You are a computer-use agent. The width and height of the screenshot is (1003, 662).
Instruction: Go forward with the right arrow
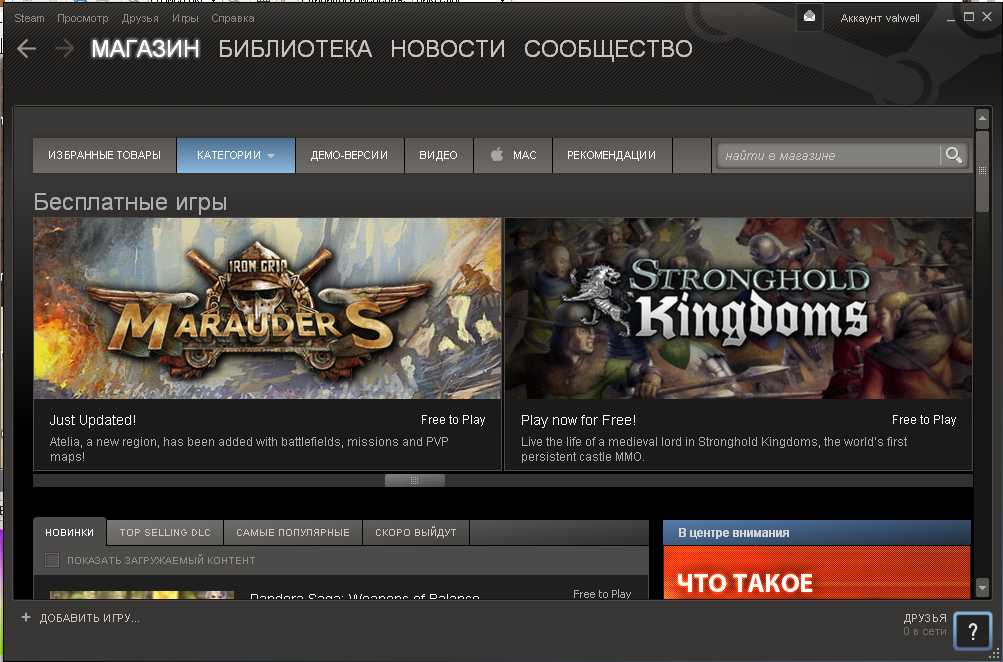click(x=64, y=49)
